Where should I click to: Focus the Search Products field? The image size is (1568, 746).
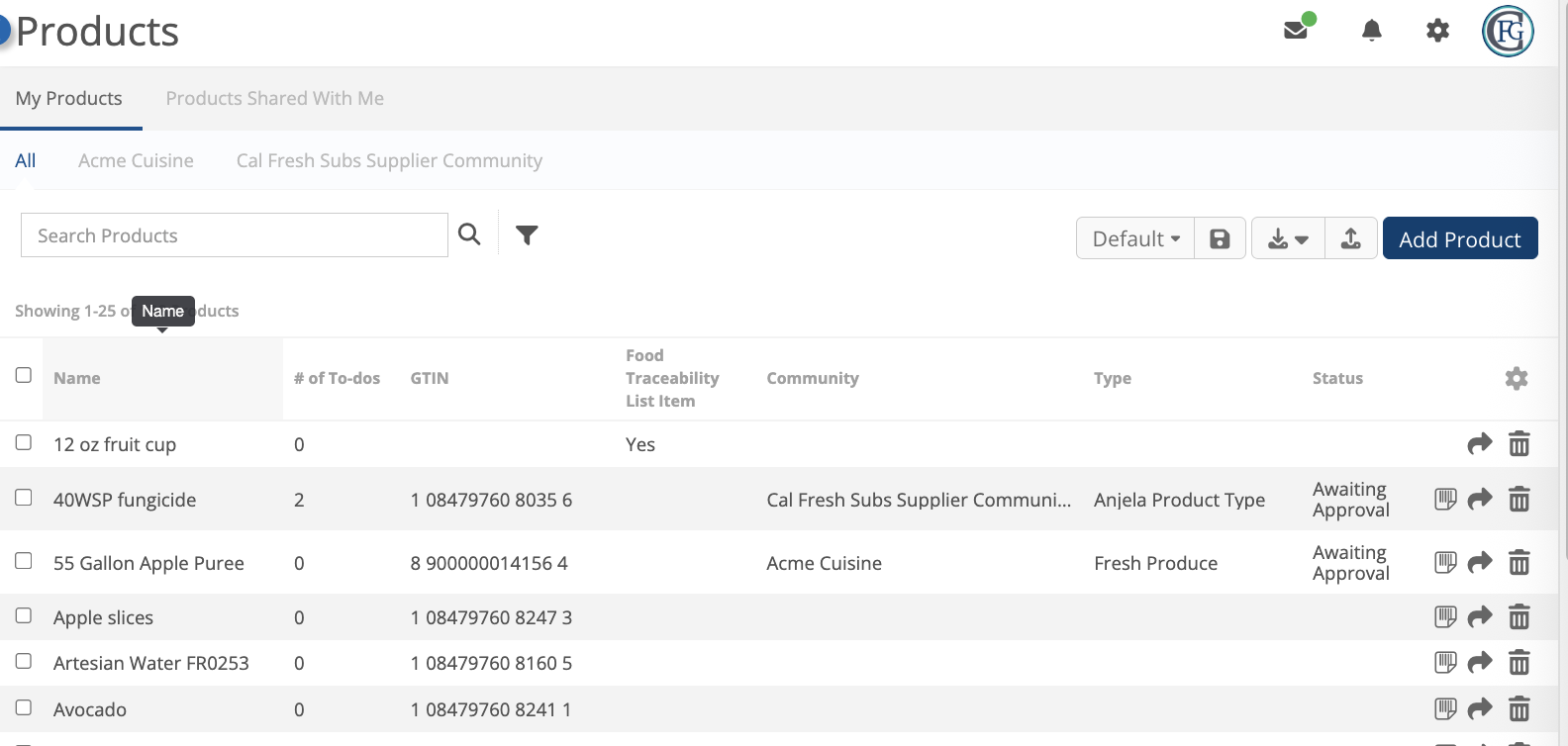point(235,235)
